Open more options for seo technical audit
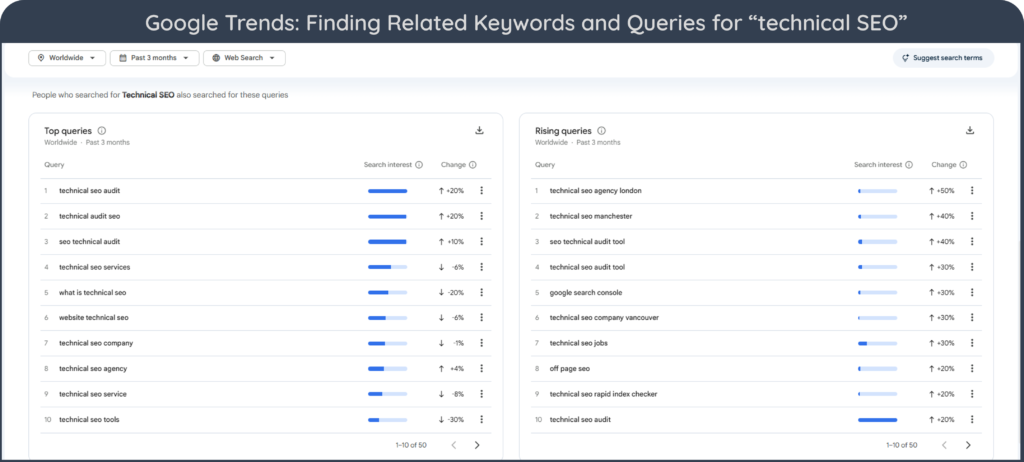Screen dimensions: 1024x462 [481, 241]
